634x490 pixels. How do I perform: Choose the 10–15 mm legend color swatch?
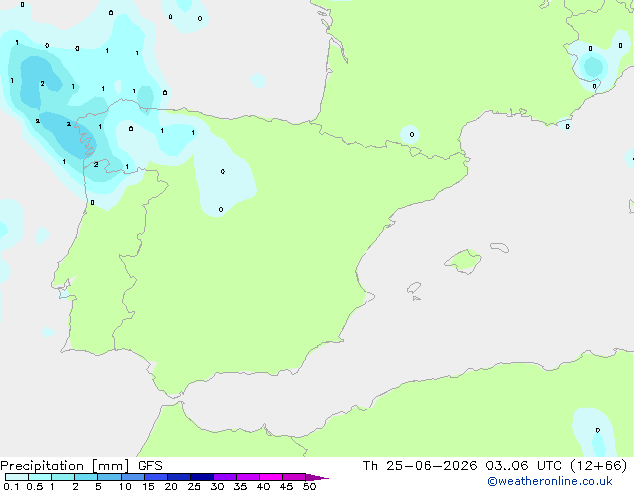pos(132,477)
